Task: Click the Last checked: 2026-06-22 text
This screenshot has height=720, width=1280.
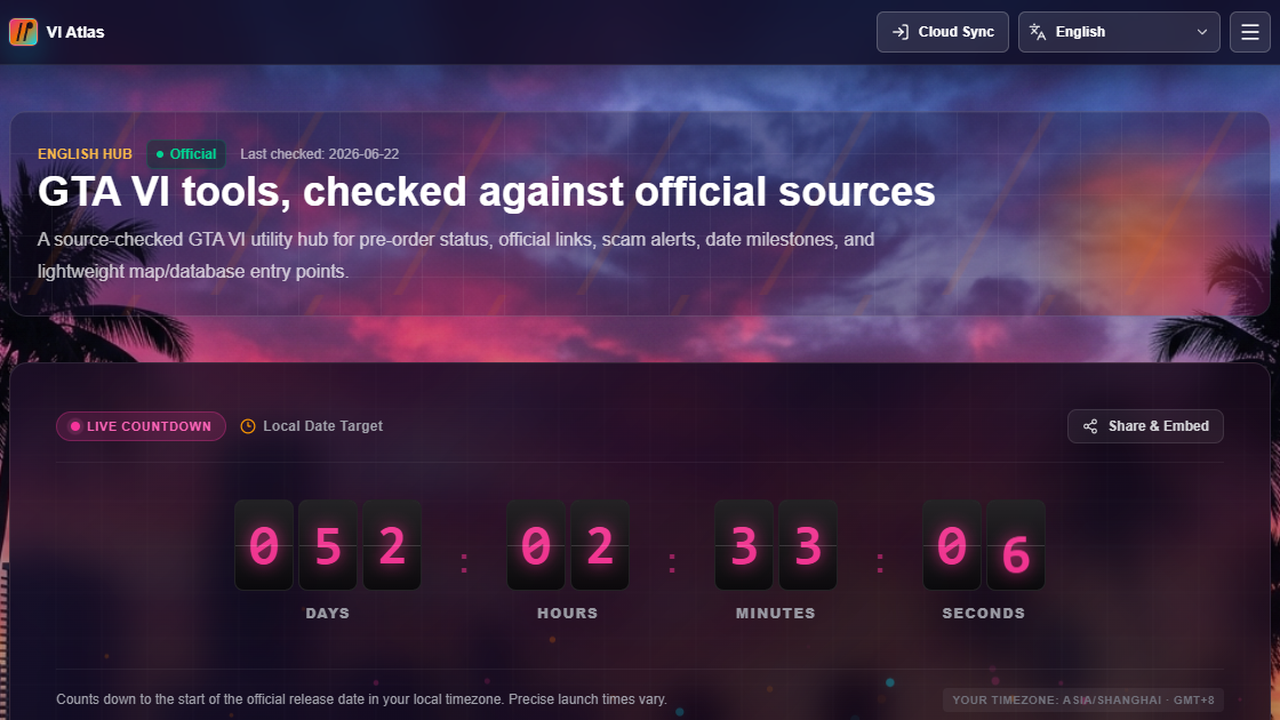Action: coord(320,154)
